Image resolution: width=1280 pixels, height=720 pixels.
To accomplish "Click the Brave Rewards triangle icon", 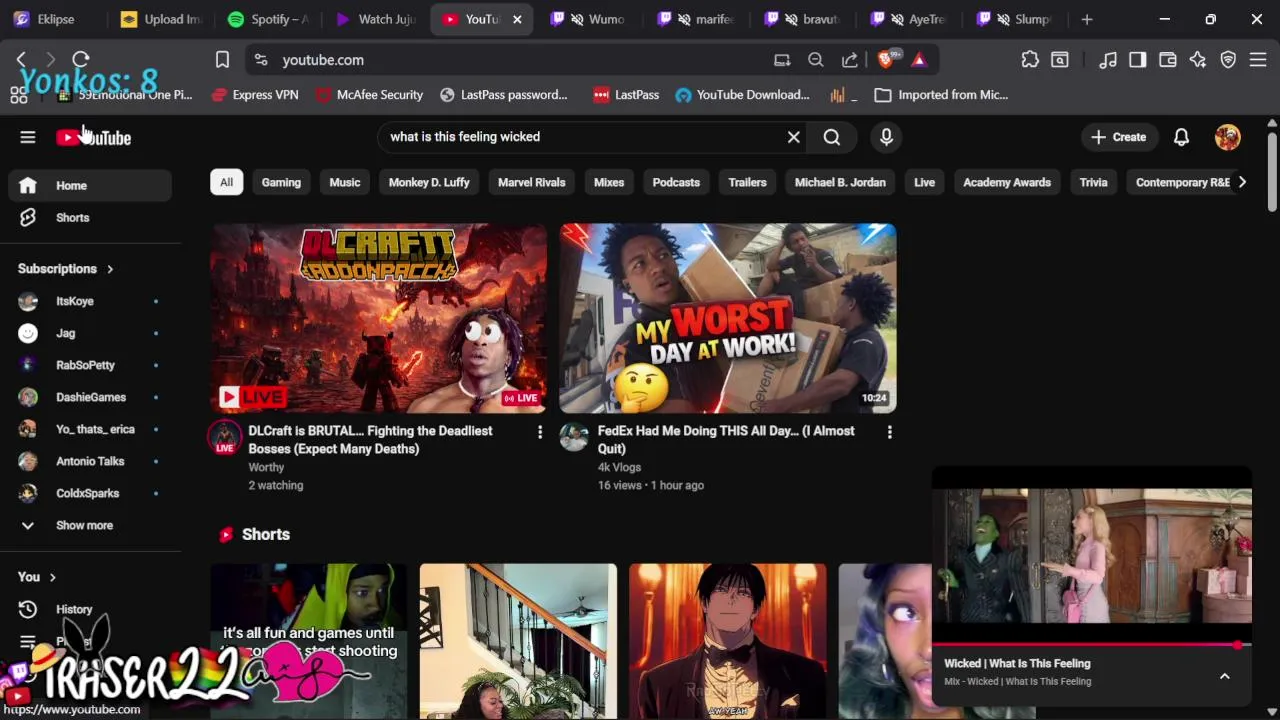I will click(919, 60).
